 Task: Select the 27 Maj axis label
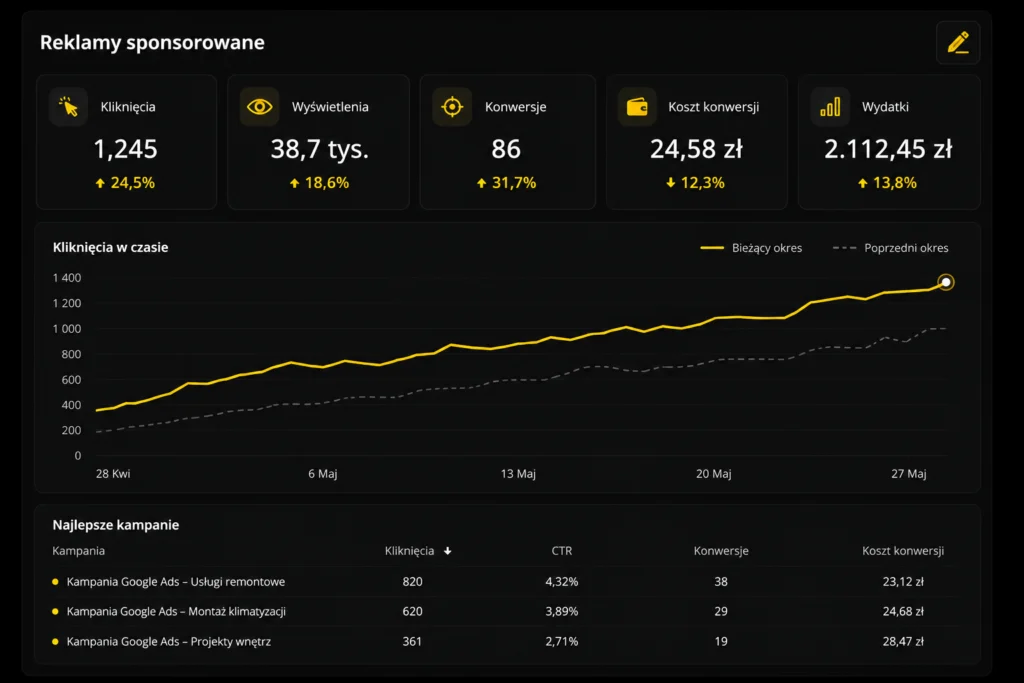tap(908, 474)
